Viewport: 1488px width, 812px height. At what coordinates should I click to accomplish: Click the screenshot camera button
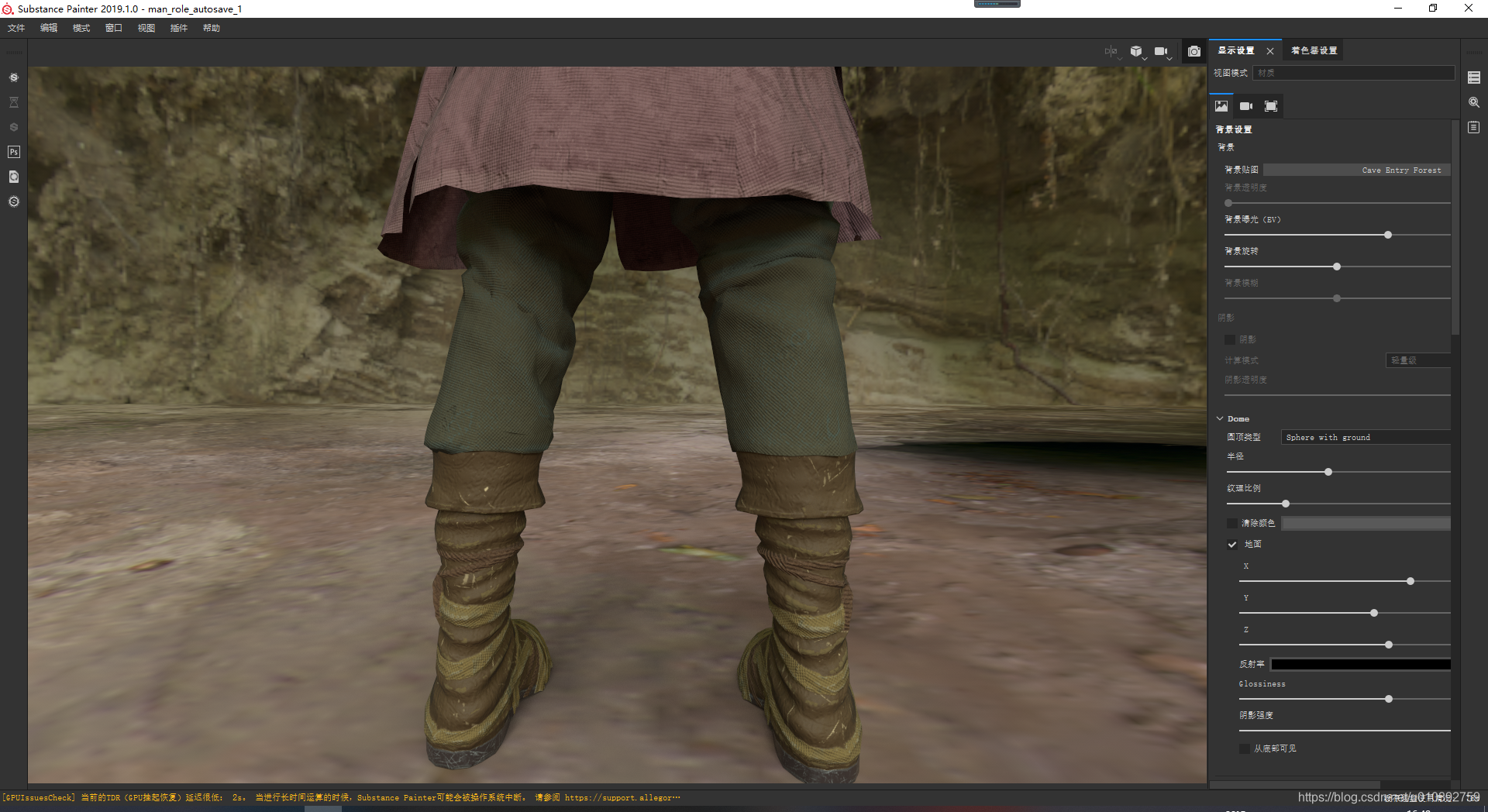tap(1194, 51)
